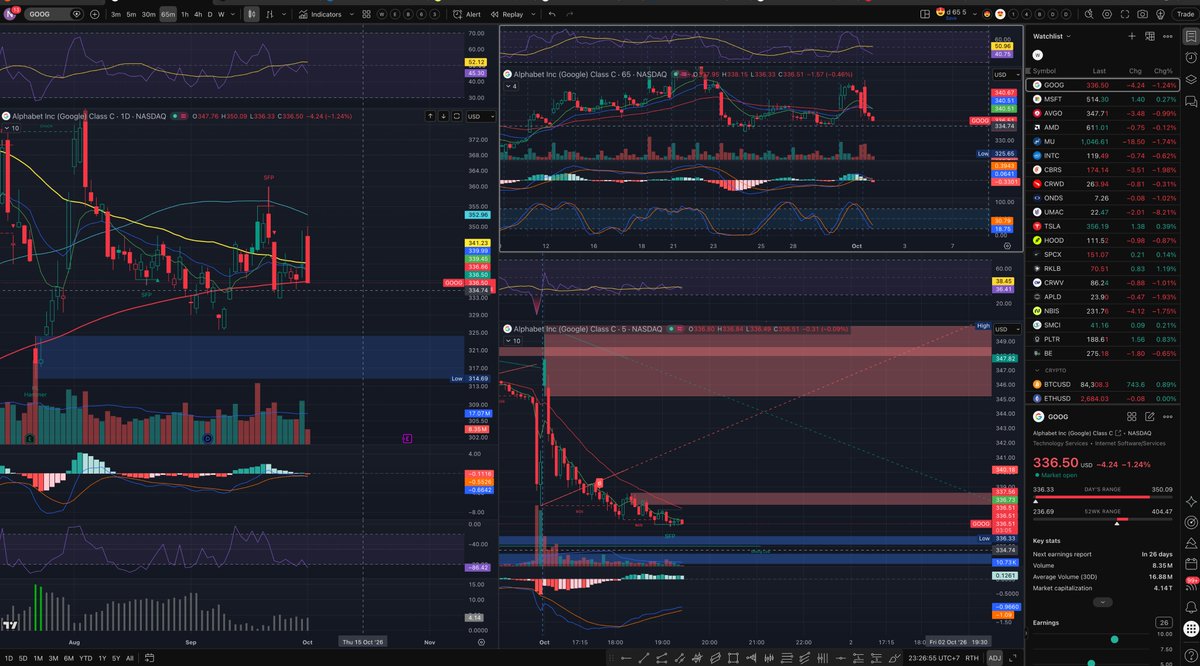Open the layout setup icon
This screenshot has width=1200, height=666.
coord(923,15)
